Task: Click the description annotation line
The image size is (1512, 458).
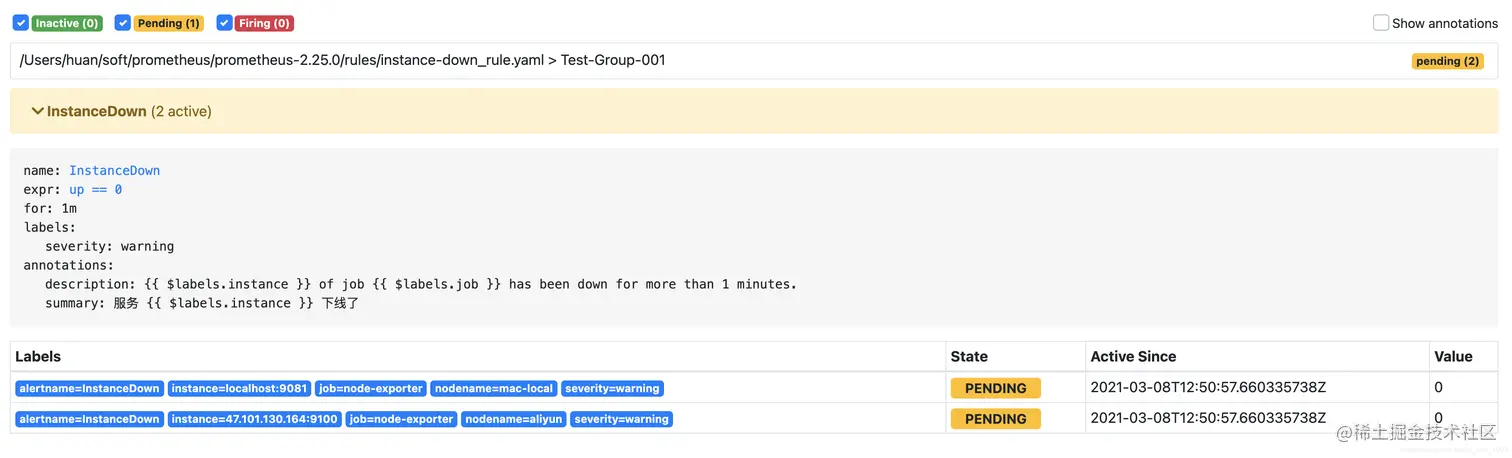Action: coord(421,284)
